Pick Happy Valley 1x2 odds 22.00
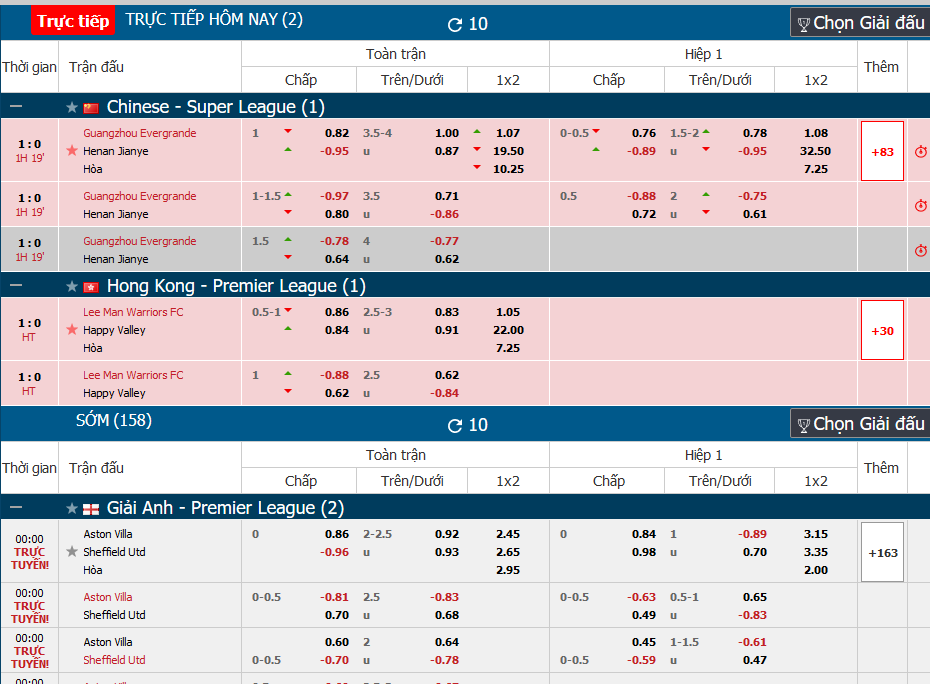Screen dimensions: 930x684 tap(508, 330)
